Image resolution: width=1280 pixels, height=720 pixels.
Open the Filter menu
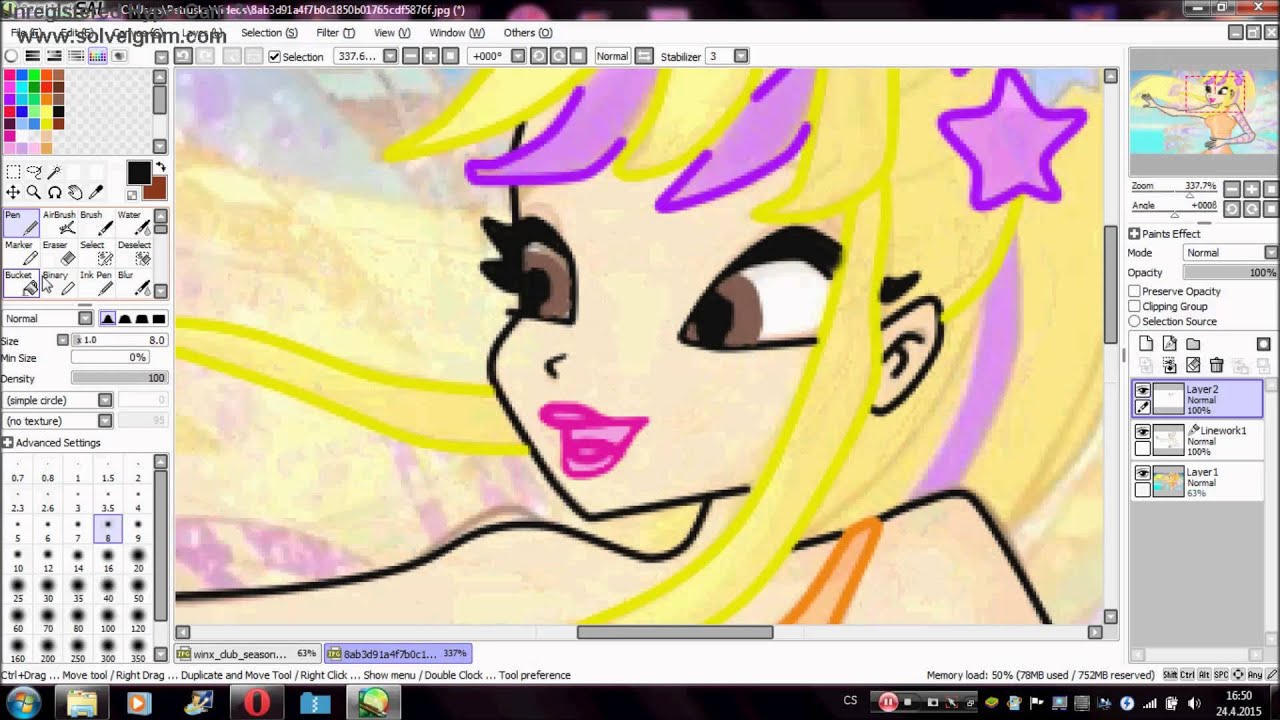tap(335, 33)
